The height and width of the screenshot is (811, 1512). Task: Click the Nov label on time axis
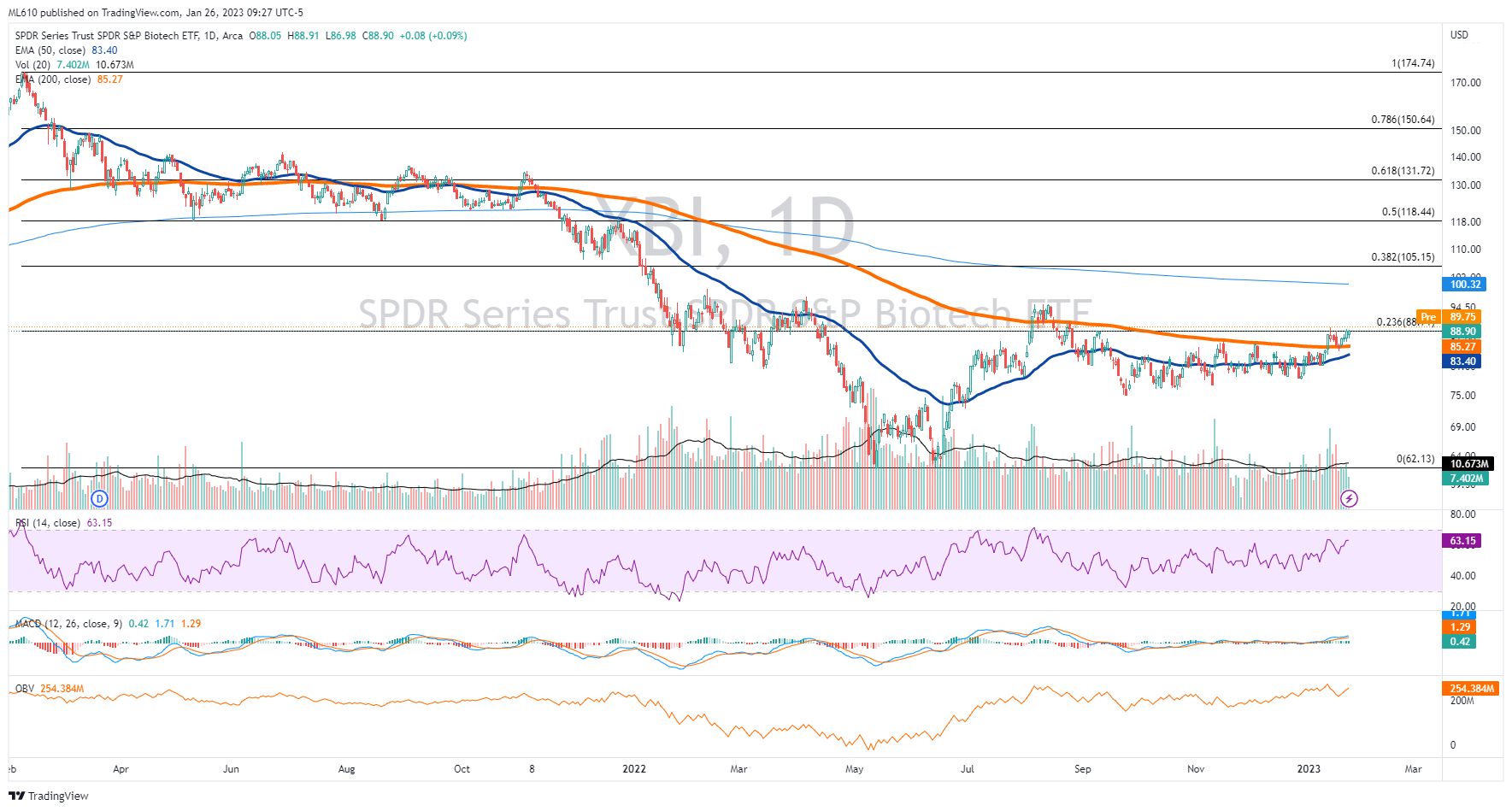tap(1196, 769)
